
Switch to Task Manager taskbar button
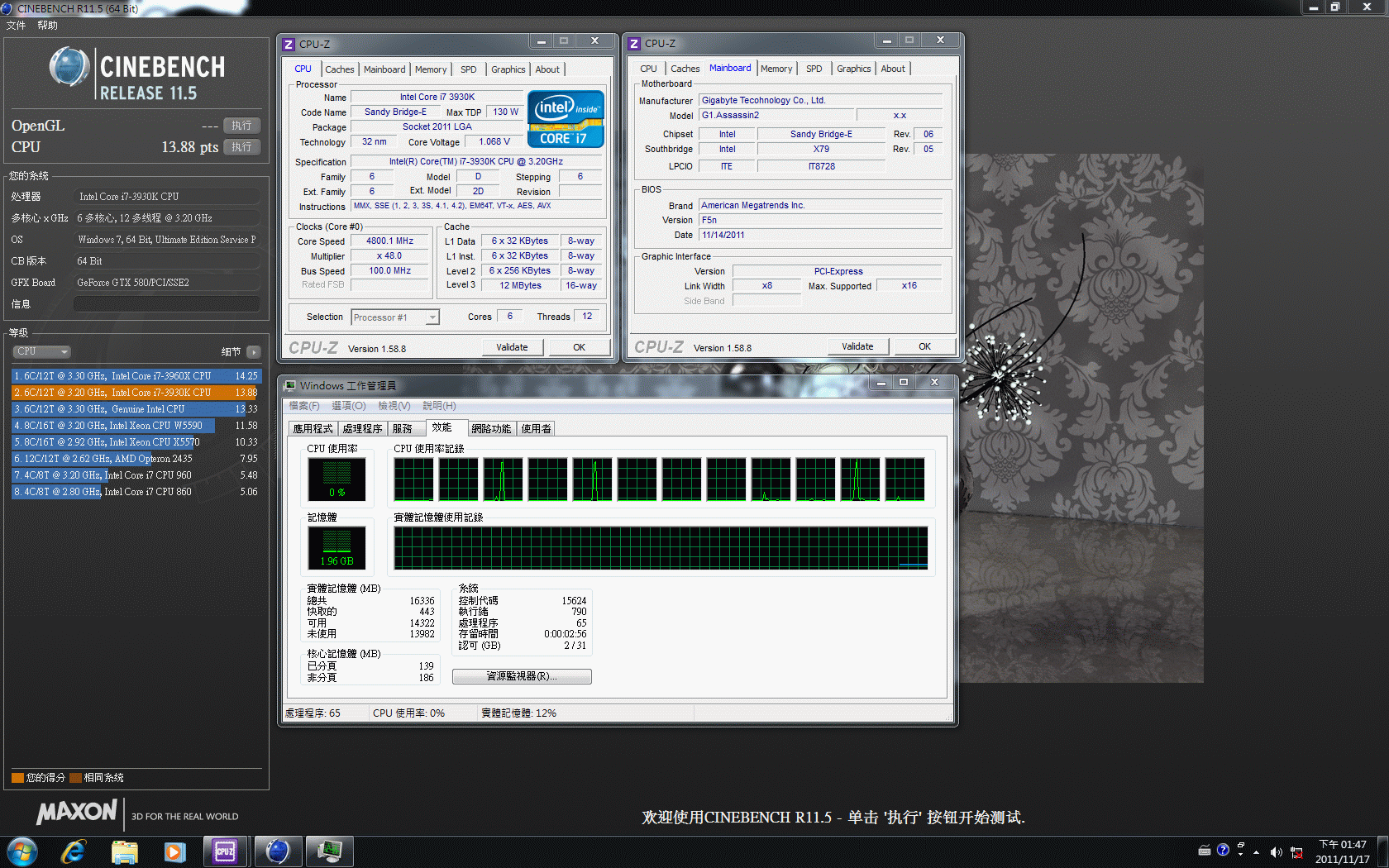(329, 851)
